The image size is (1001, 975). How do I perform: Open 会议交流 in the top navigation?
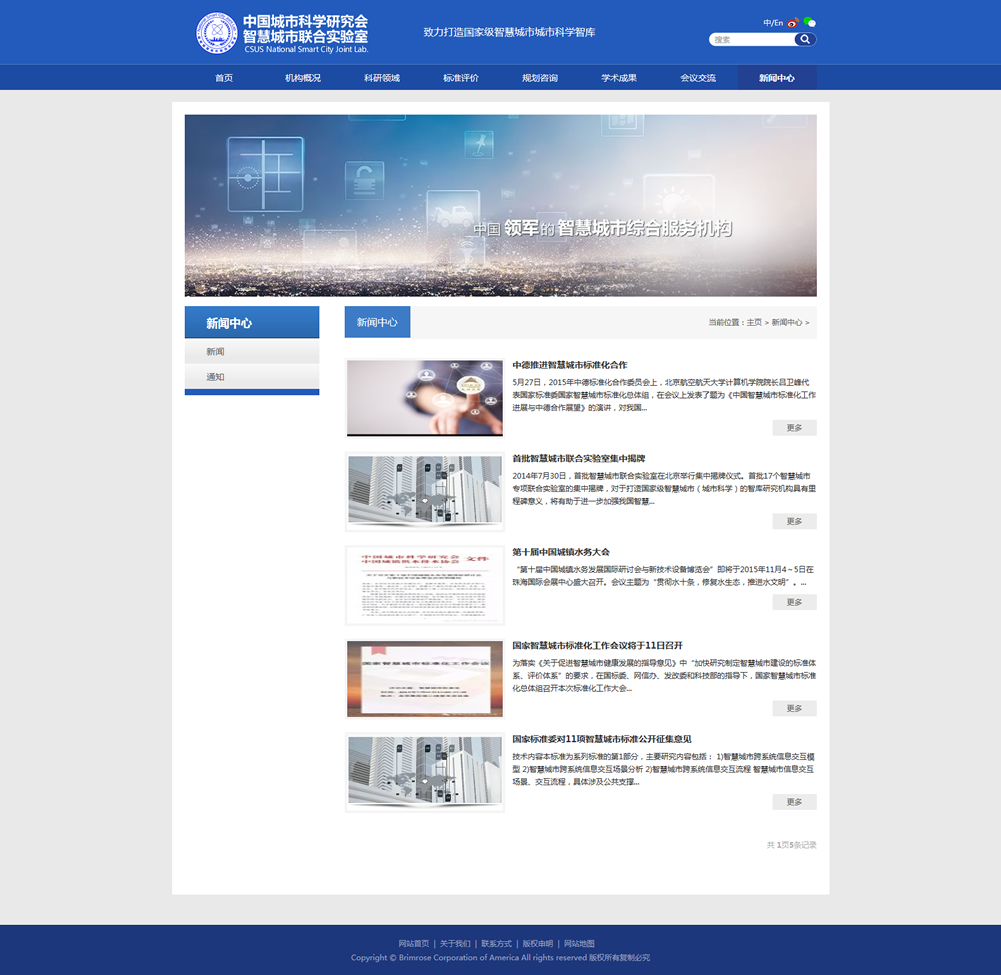pos(698,78)
